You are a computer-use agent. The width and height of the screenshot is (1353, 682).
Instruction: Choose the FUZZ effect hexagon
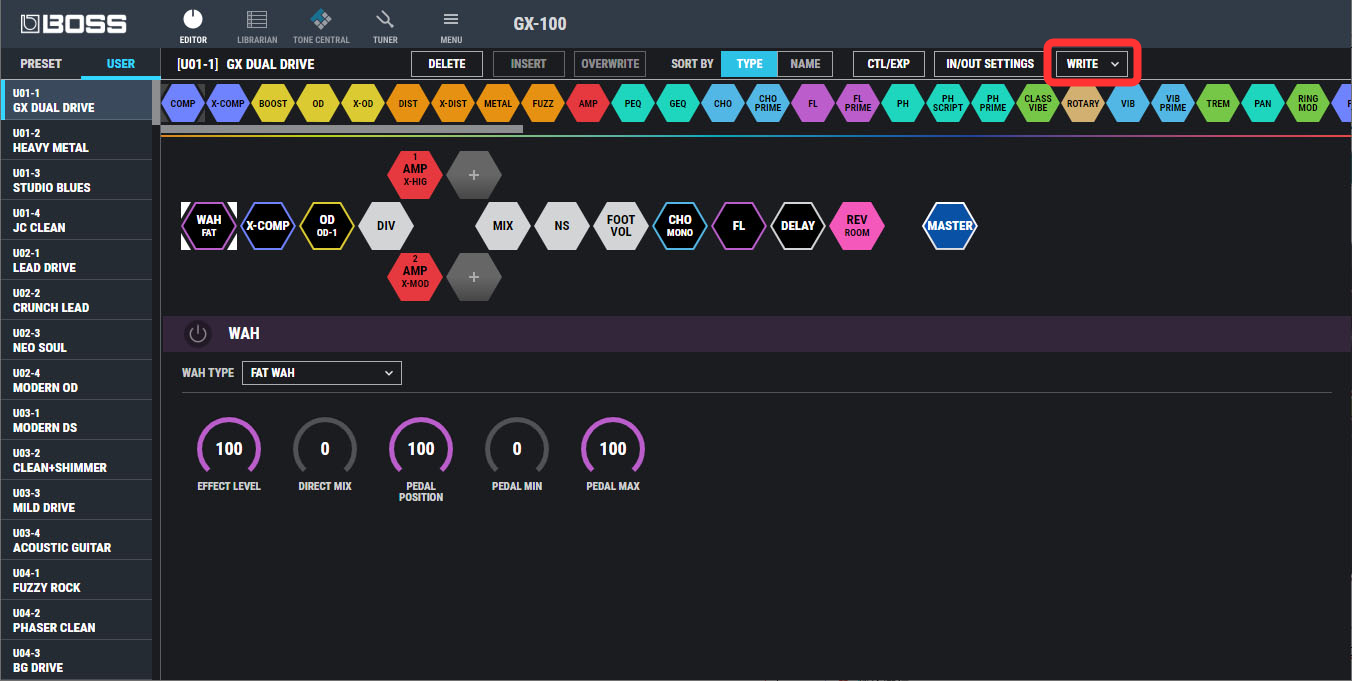[x=543, y=103]
